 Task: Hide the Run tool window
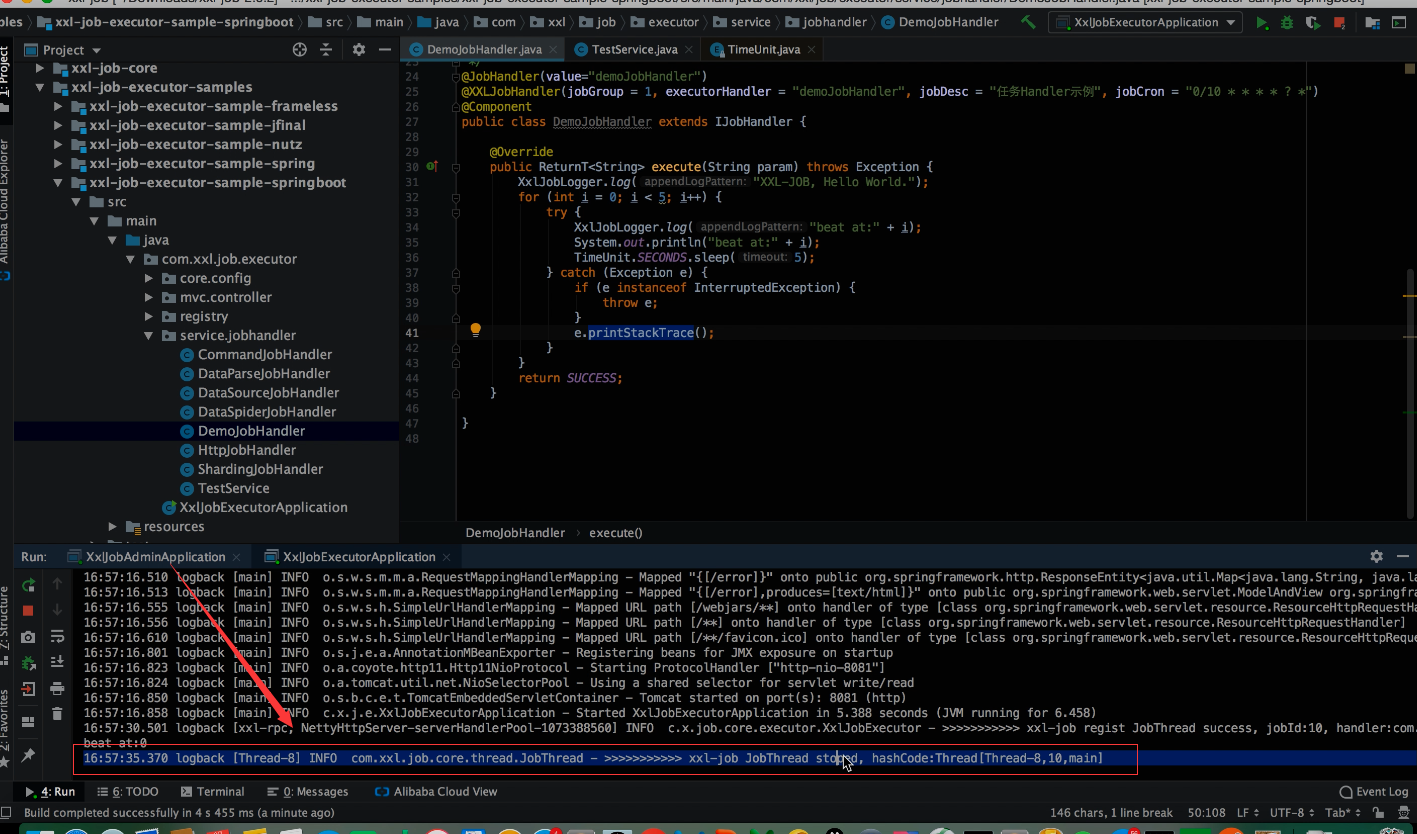click(x=1402, y=556)
